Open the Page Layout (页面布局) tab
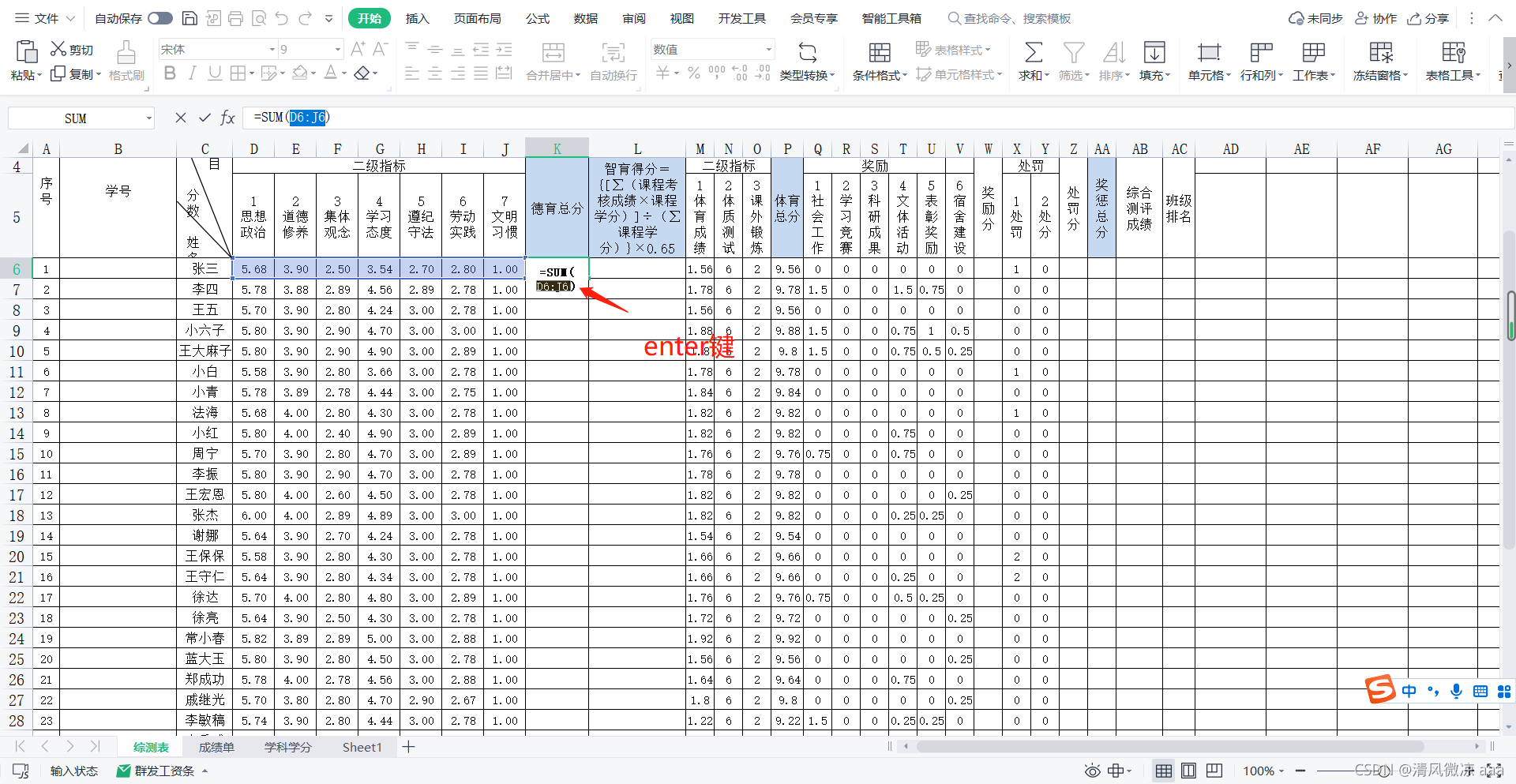This screenshot has height=784, width=1516. [478, 18]
